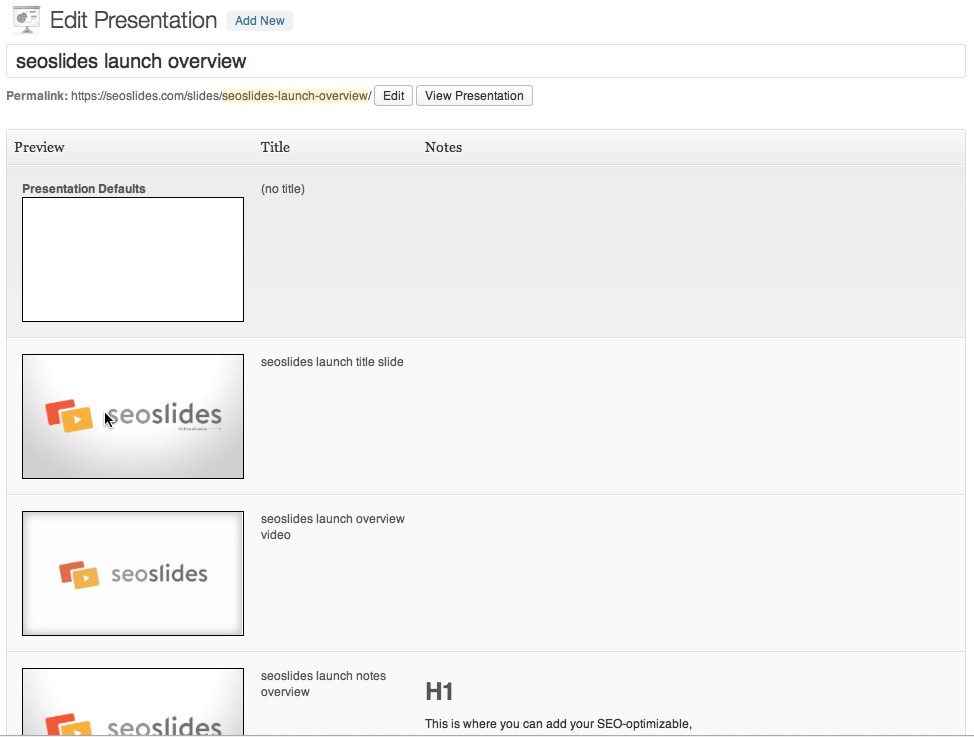The width and height of the screenshot is (974, 737).
Task: Click the permalink Edit button
Action: 393,96
